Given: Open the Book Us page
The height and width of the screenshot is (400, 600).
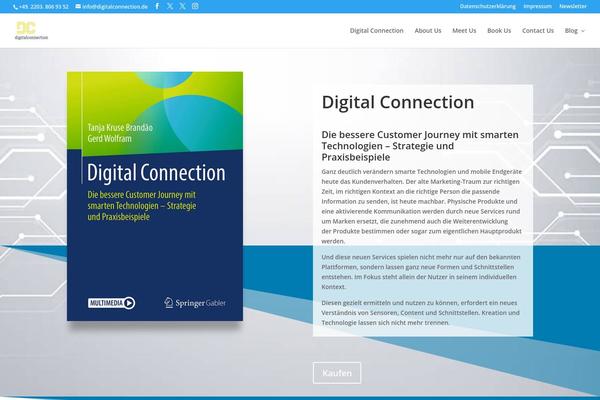Looking at the screenshot, I should [x=499, y=31].
